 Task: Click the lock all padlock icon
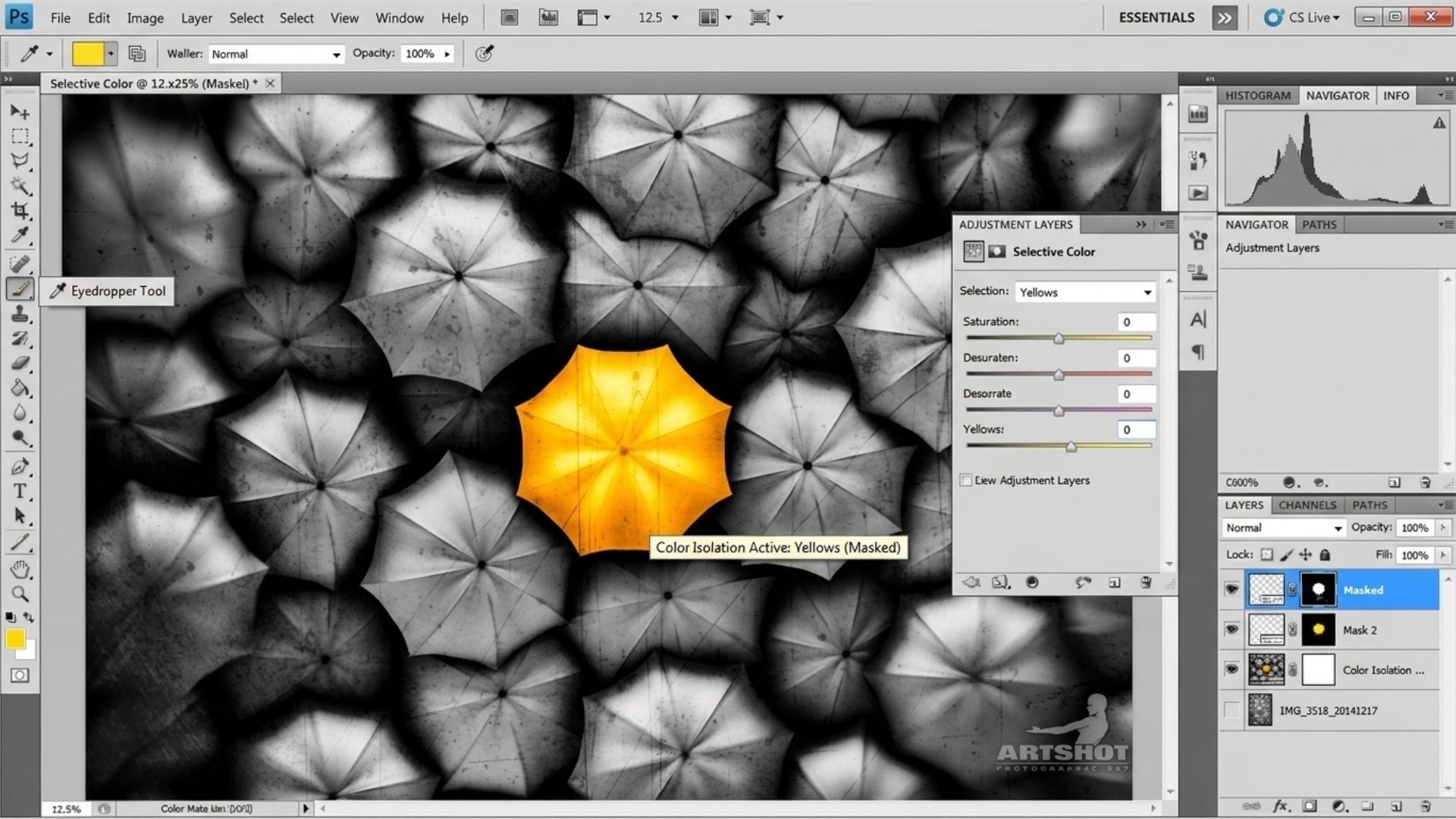pos(1325,554)
